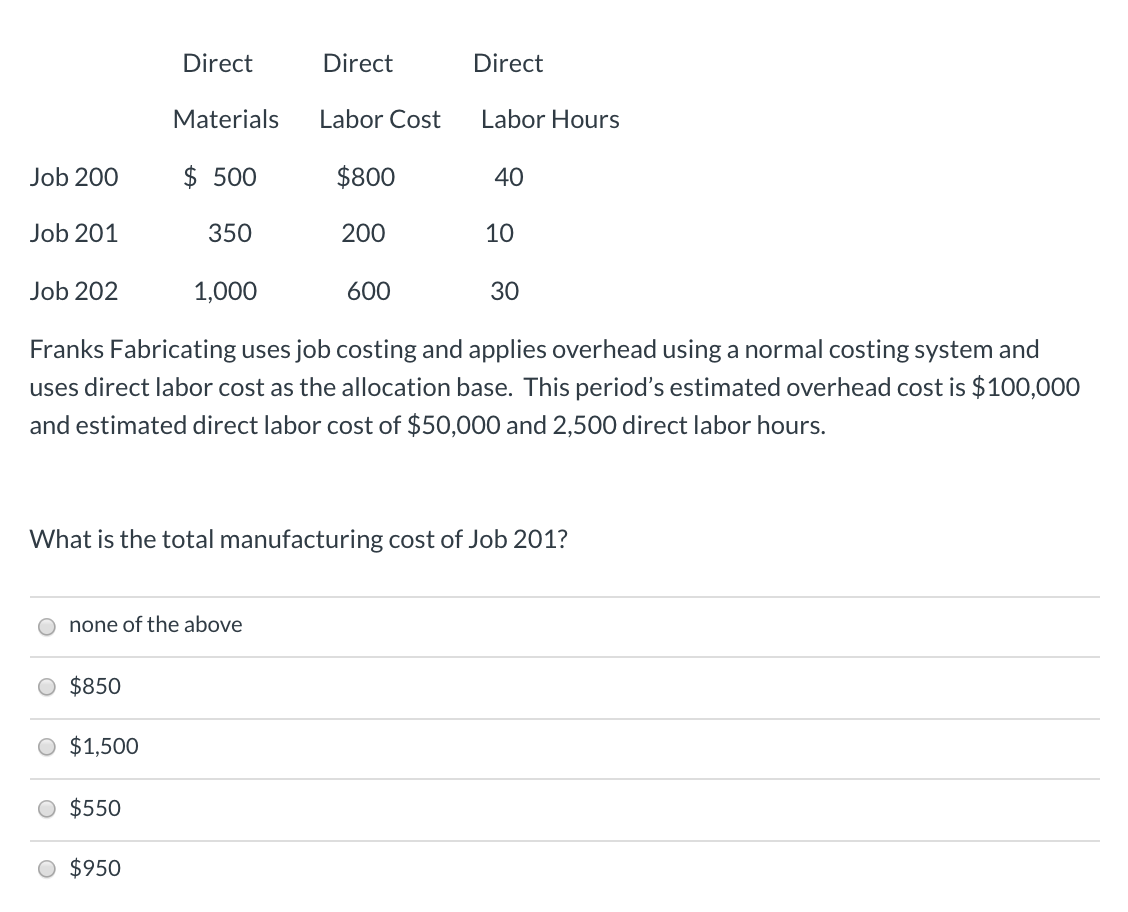
Task: Click the 'Direct Materials' column header
Action: 225,91
